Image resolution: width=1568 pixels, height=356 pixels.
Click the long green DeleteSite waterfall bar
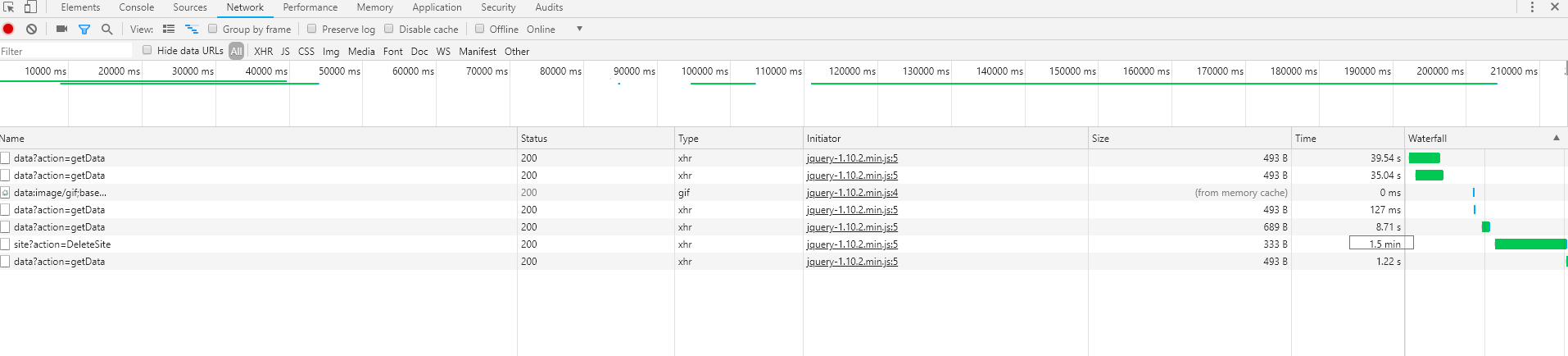point(1530,244)
